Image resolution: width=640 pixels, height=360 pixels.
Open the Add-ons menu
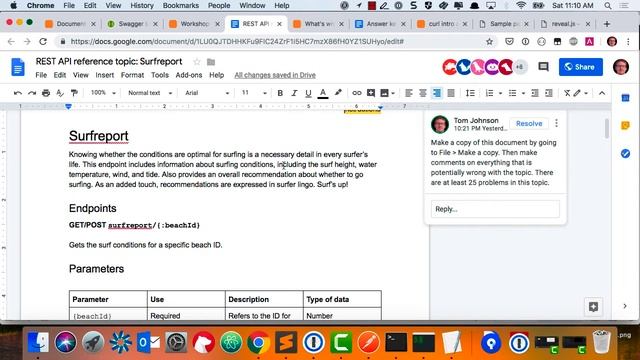coord(189,75)
